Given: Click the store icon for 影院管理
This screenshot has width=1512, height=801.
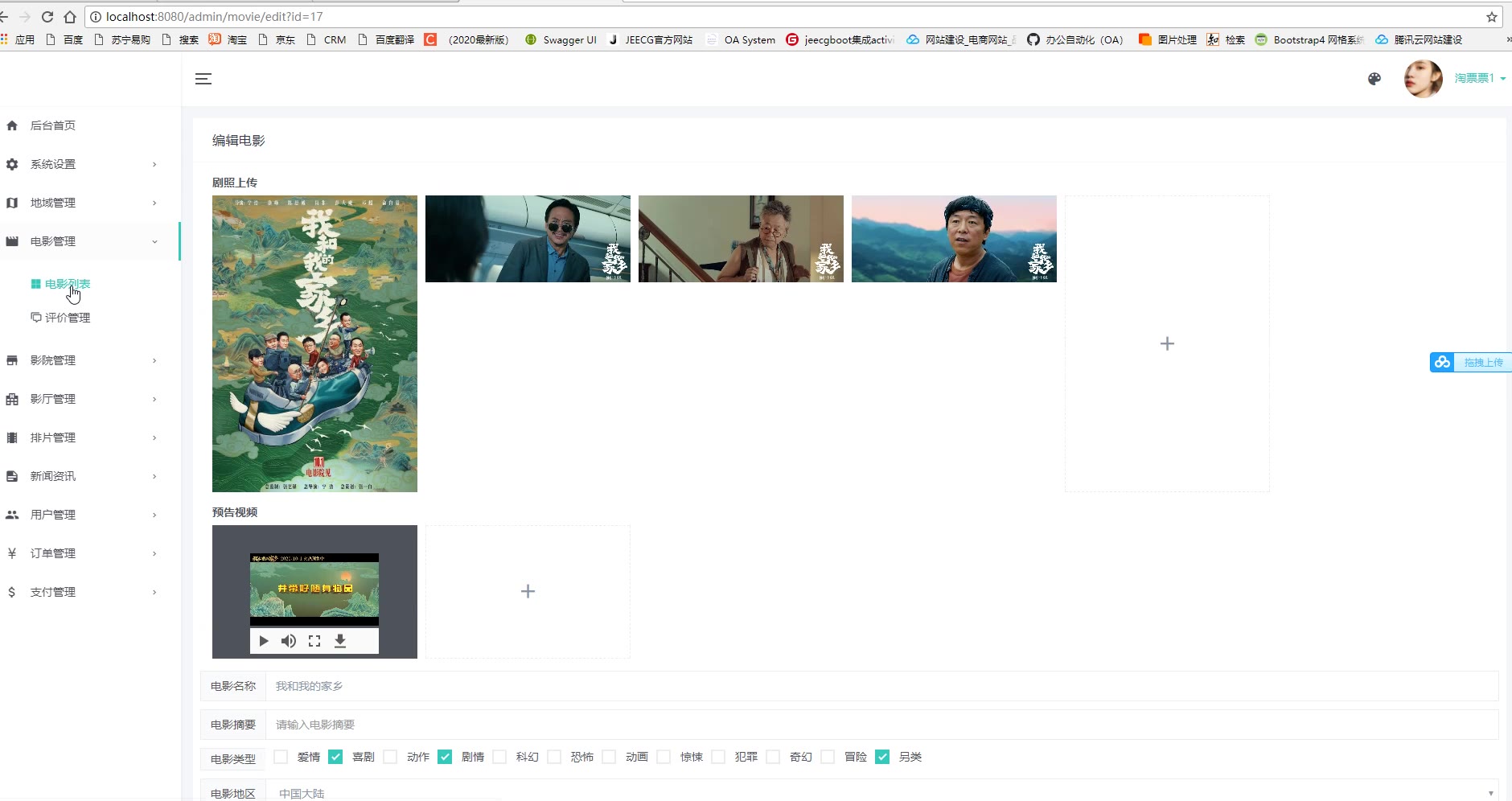Looking at the screenshot, I should click(x=12, y=360).
